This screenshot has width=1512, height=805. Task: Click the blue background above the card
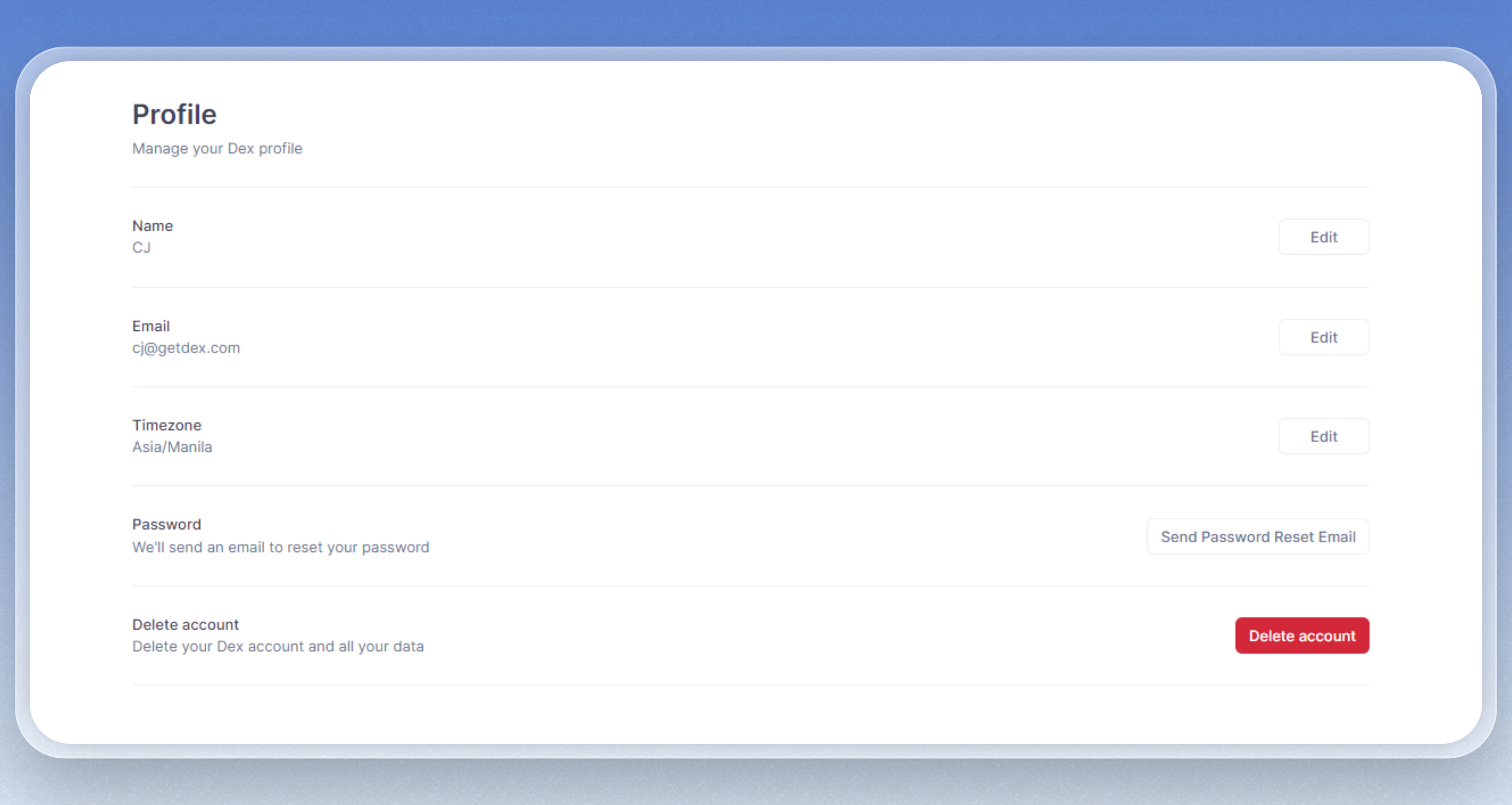click(x=756, y=22)
